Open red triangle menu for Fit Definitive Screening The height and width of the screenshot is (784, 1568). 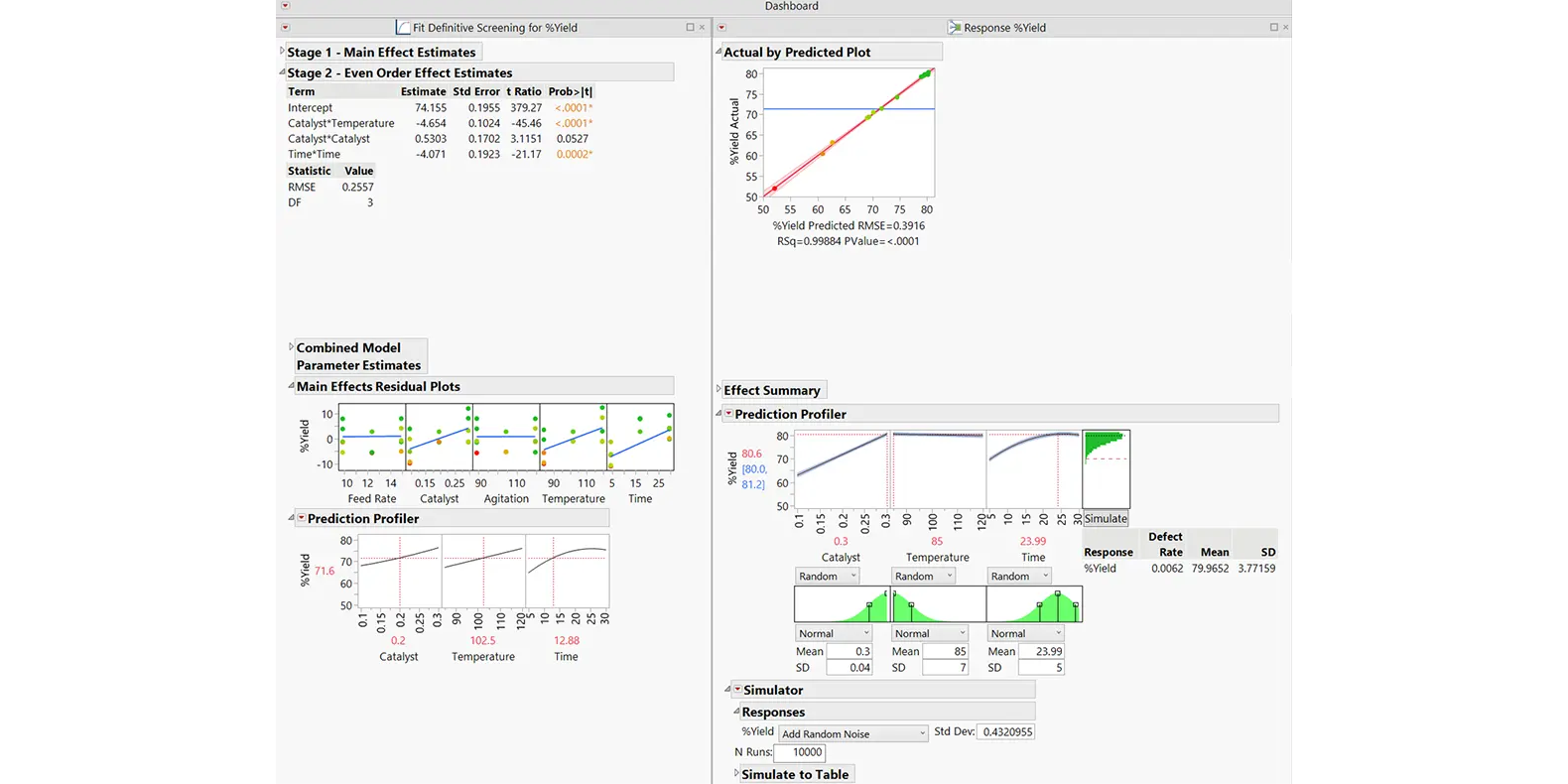pos(285,28)
